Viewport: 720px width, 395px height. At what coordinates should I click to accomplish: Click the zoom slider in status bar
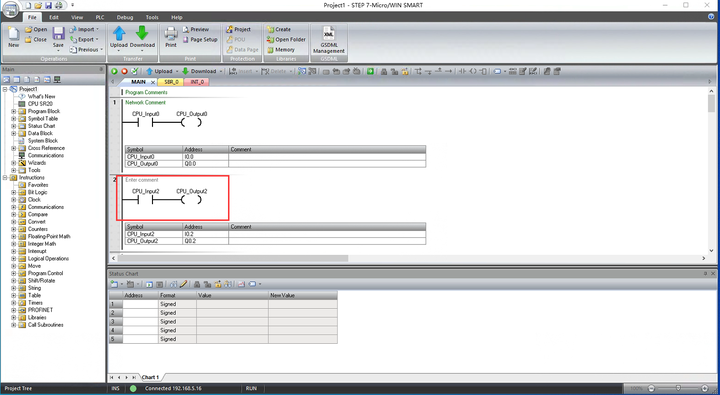[678, 389]
